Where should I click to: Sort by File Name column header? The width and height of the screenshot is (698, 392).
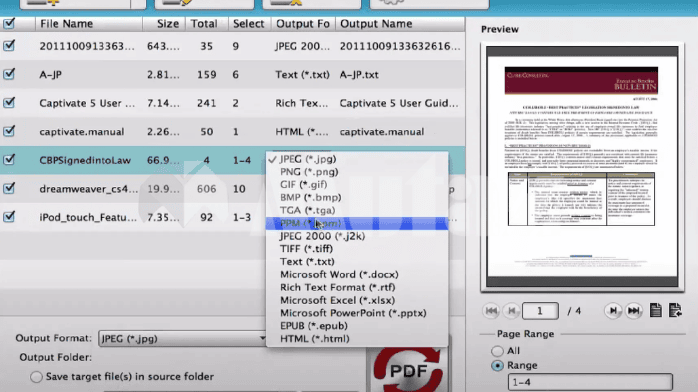tap(89, 24)
